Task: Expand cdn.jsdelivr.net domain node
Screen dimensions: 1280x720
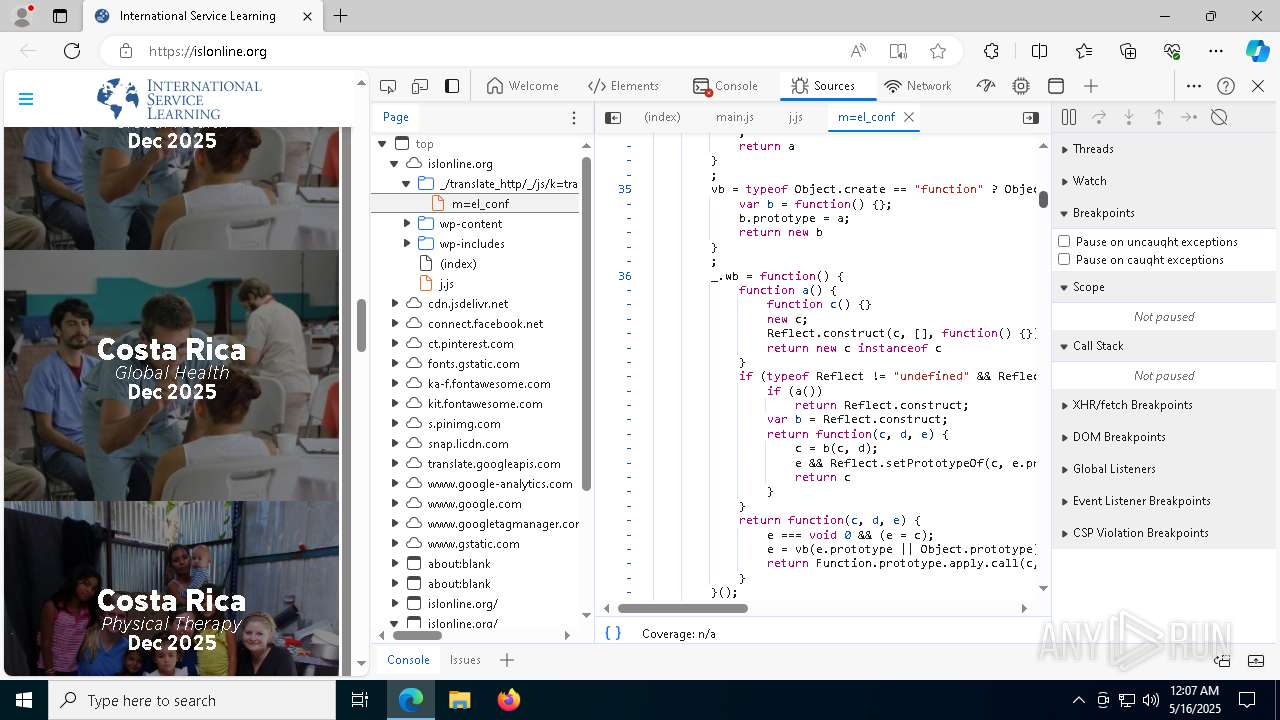Action: 395,304
